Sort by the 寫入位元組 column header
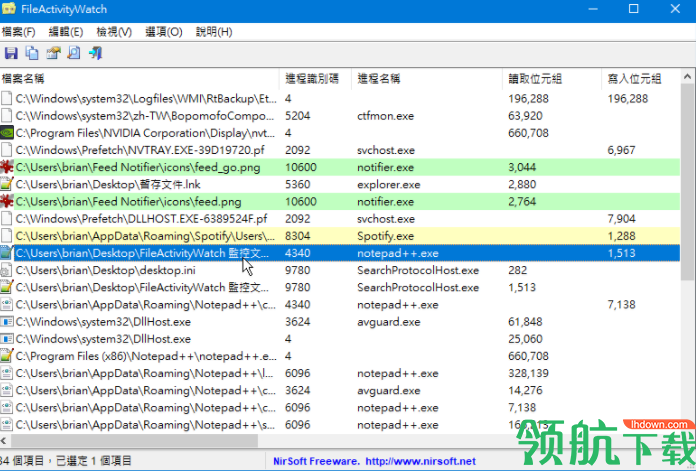The width and height of the screenshot is (696, 472). [641, 79]
